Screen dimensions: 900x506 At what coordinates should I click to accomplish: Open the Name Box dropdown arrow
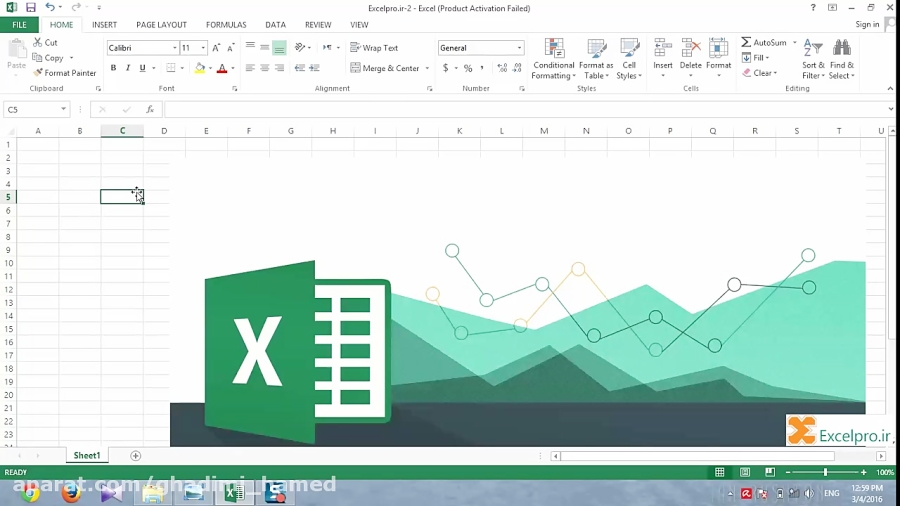[63, 109]
